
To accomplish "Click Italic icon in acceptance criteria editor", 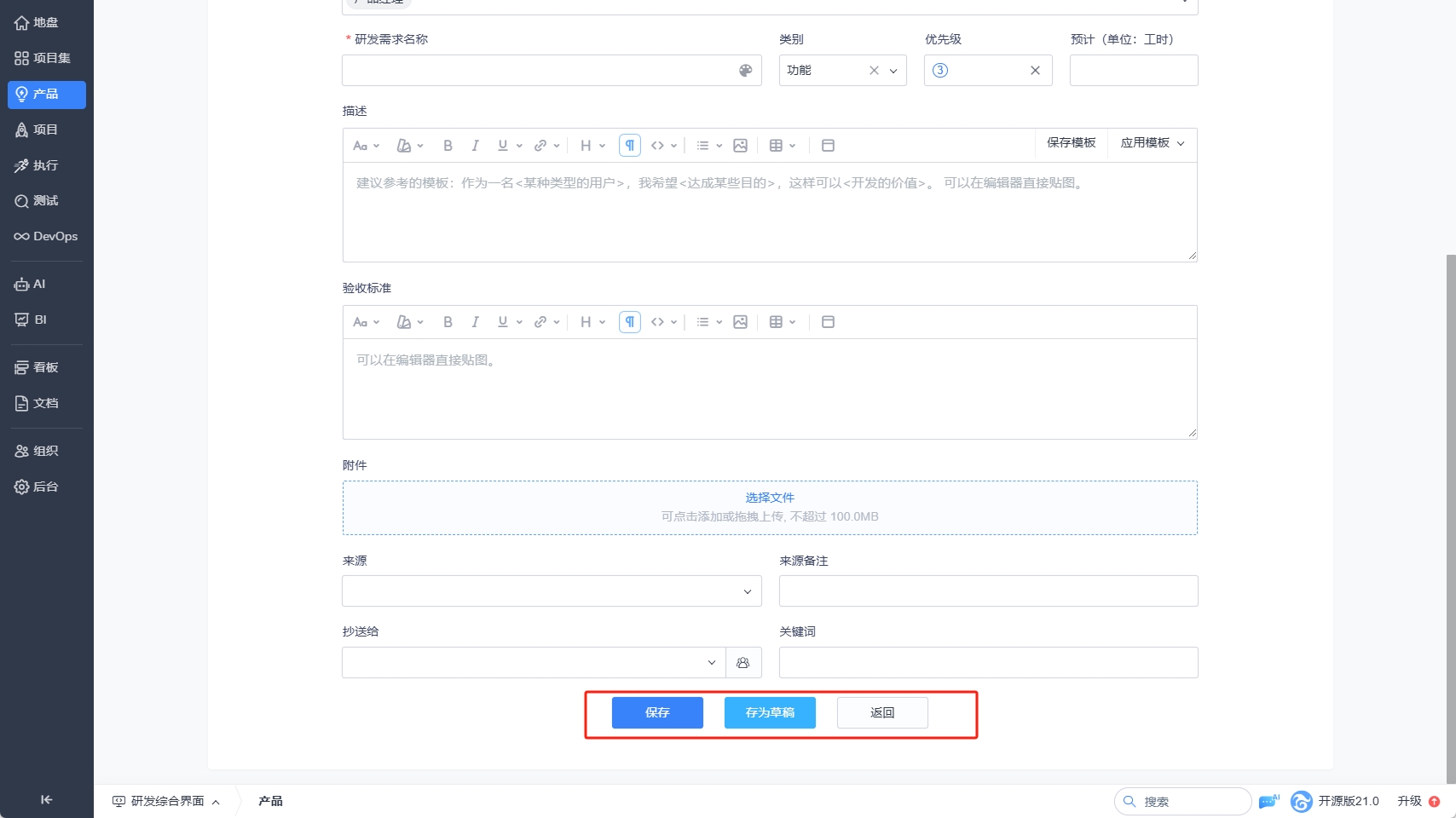I will pyautogui.click(x=475, y=322).
